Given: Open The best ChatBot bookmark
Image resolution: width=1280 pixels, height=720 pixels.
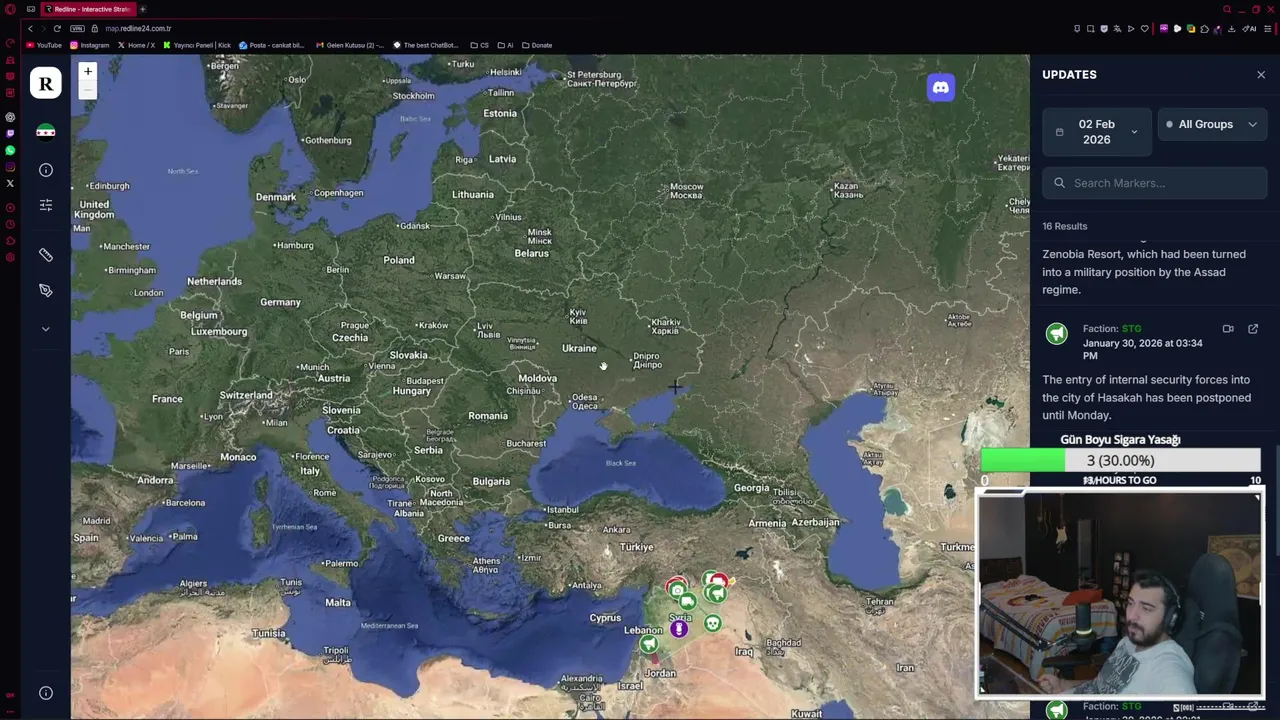Looking at the screenshot, I should 426,45.
